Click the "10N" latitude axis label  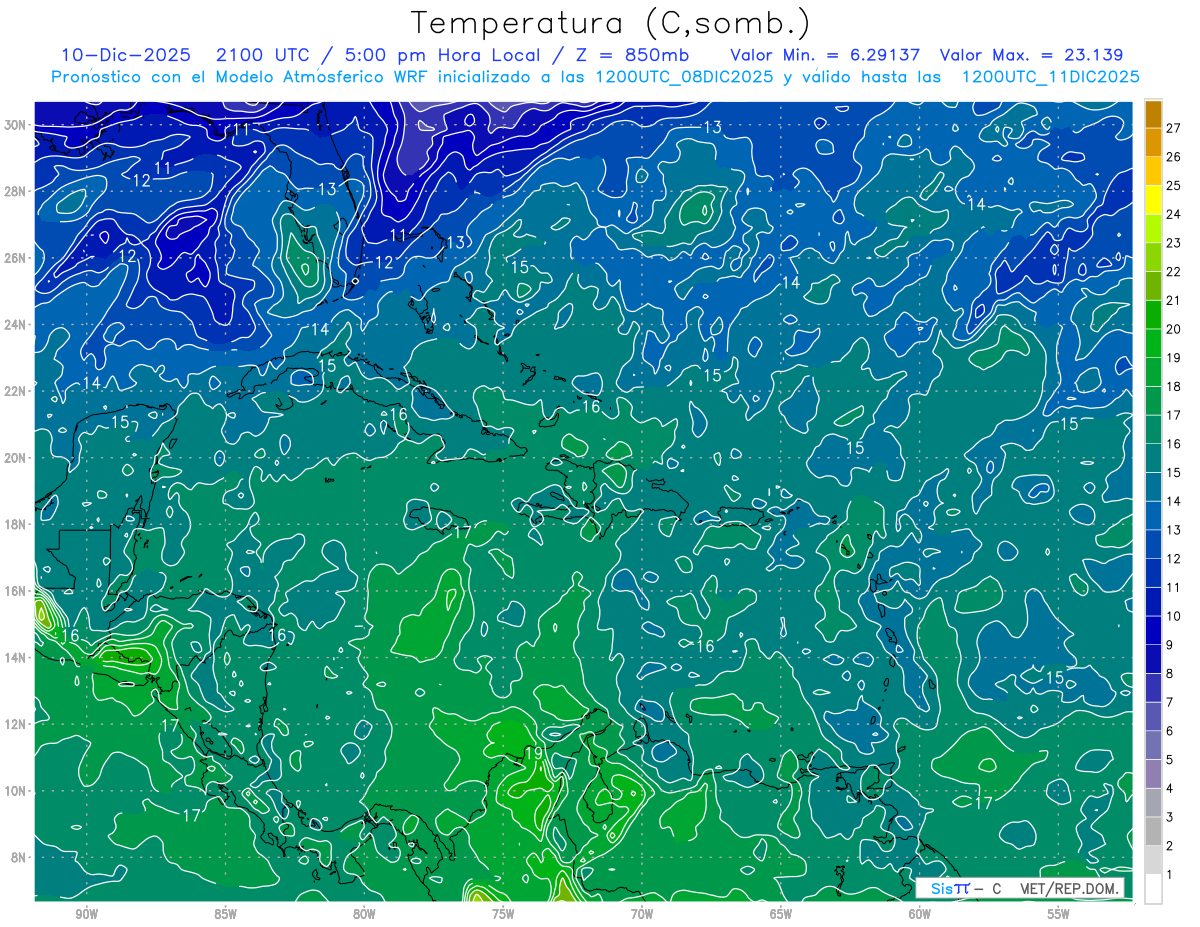17,790
